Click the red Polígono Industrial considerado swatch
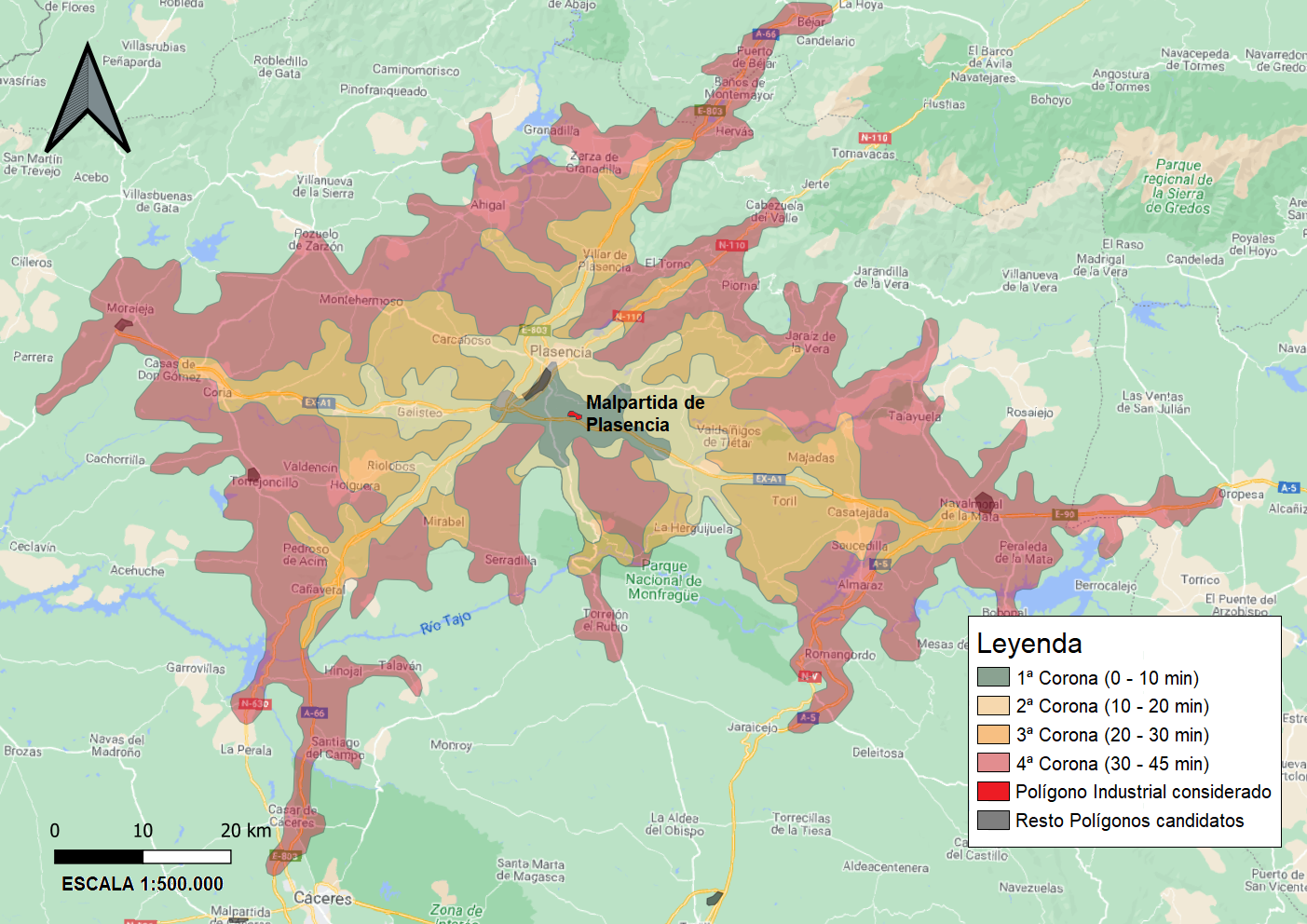The image size is (1307, 924). [993, 792]
